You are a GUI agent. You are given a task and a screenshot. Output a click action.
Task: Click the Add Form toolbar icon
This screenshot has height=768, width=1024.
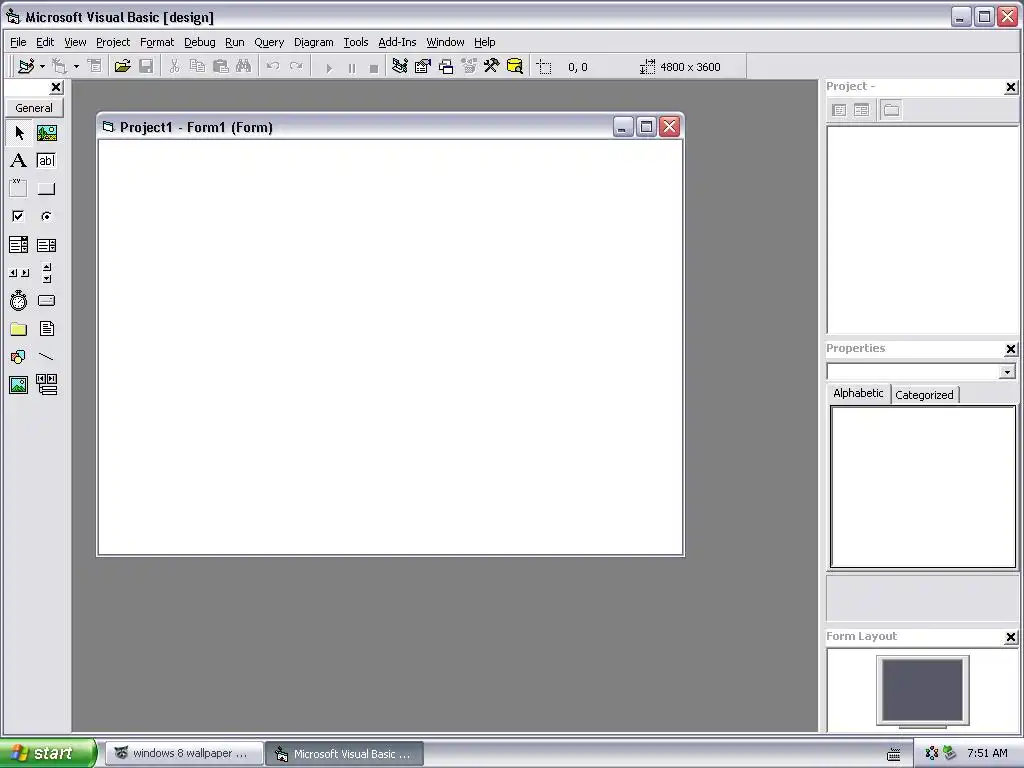(x=60, y=67)
